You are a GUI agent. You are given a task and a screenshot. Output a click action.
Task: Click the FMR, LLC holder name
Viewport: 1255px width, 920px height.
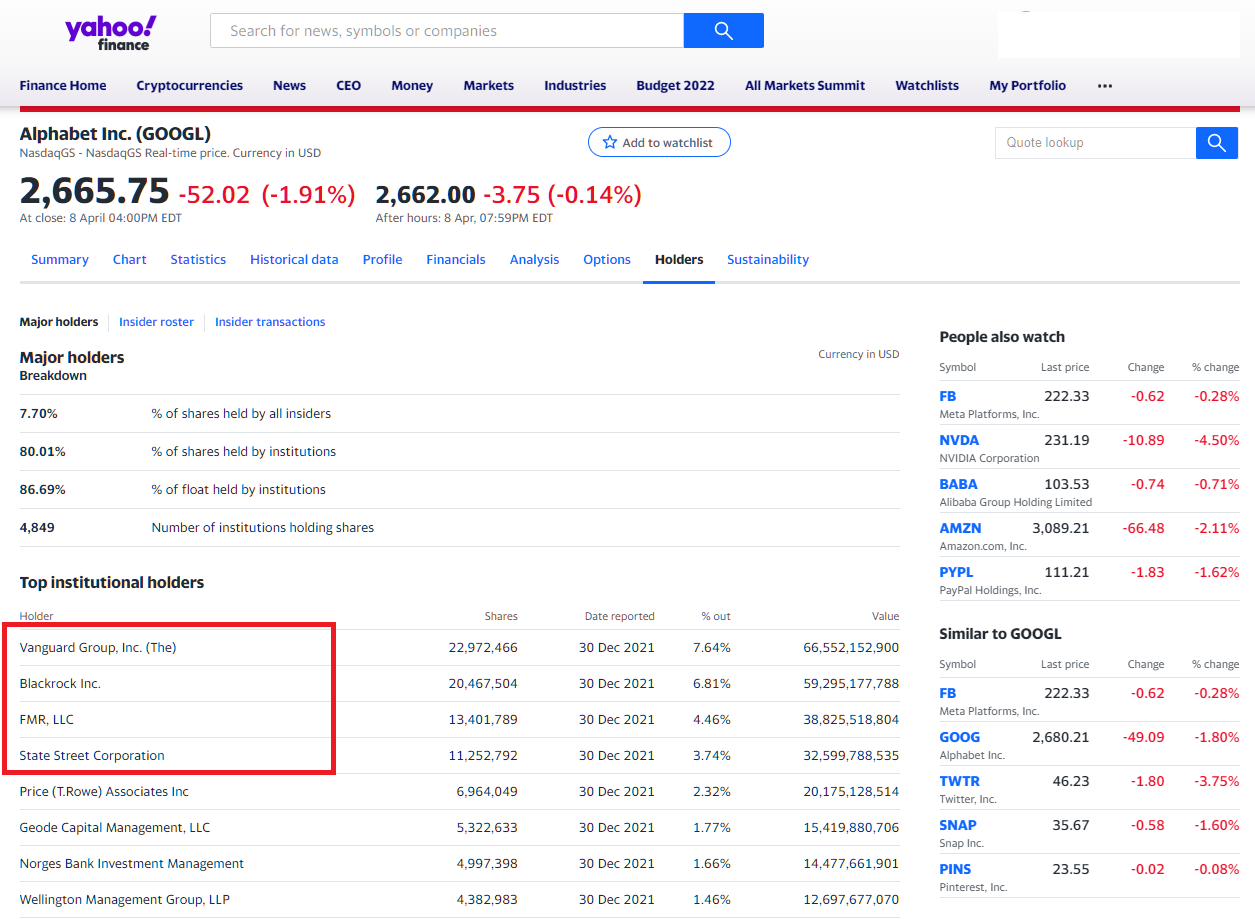click(x=47, y=720)
